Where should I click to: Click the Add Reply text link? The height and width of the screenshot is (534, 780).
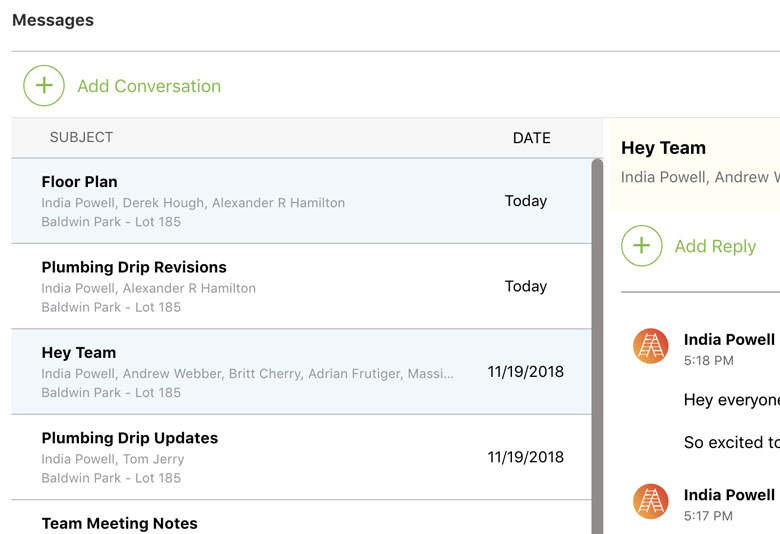(715, 246)
